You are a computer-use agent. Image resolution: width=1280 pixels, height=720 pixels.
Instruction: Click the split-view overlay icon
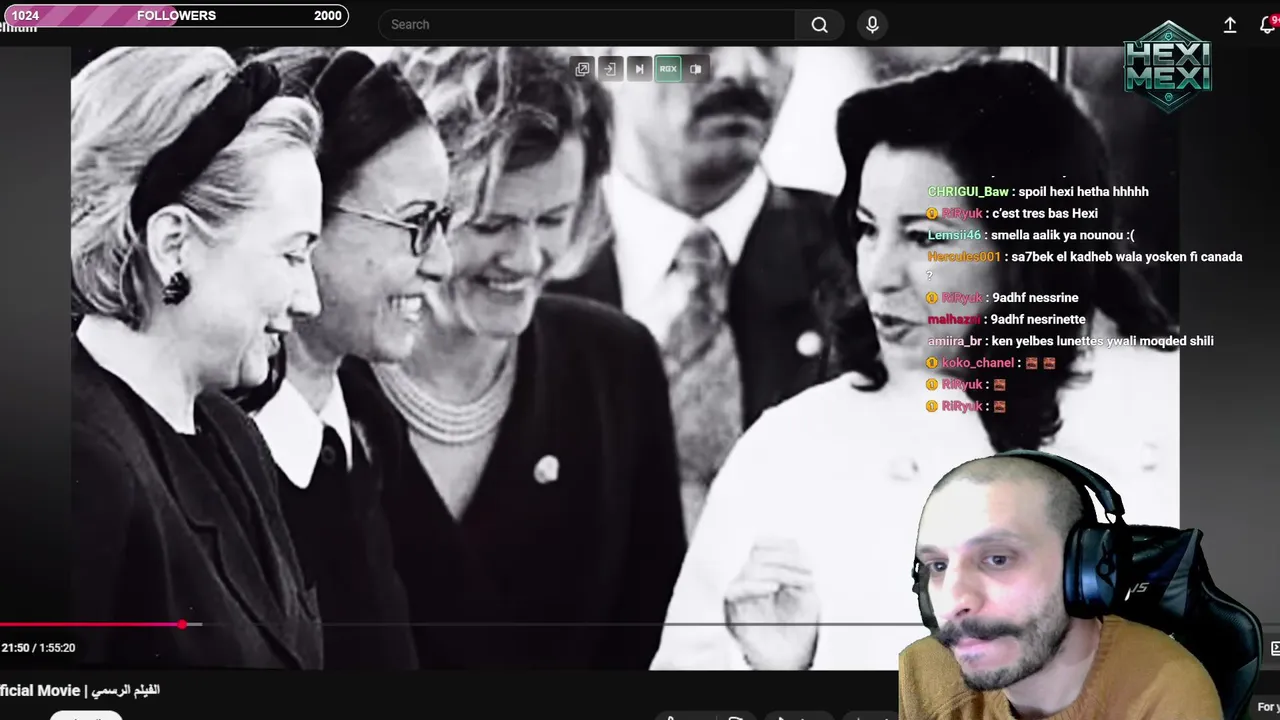click(x=696, y=69)
